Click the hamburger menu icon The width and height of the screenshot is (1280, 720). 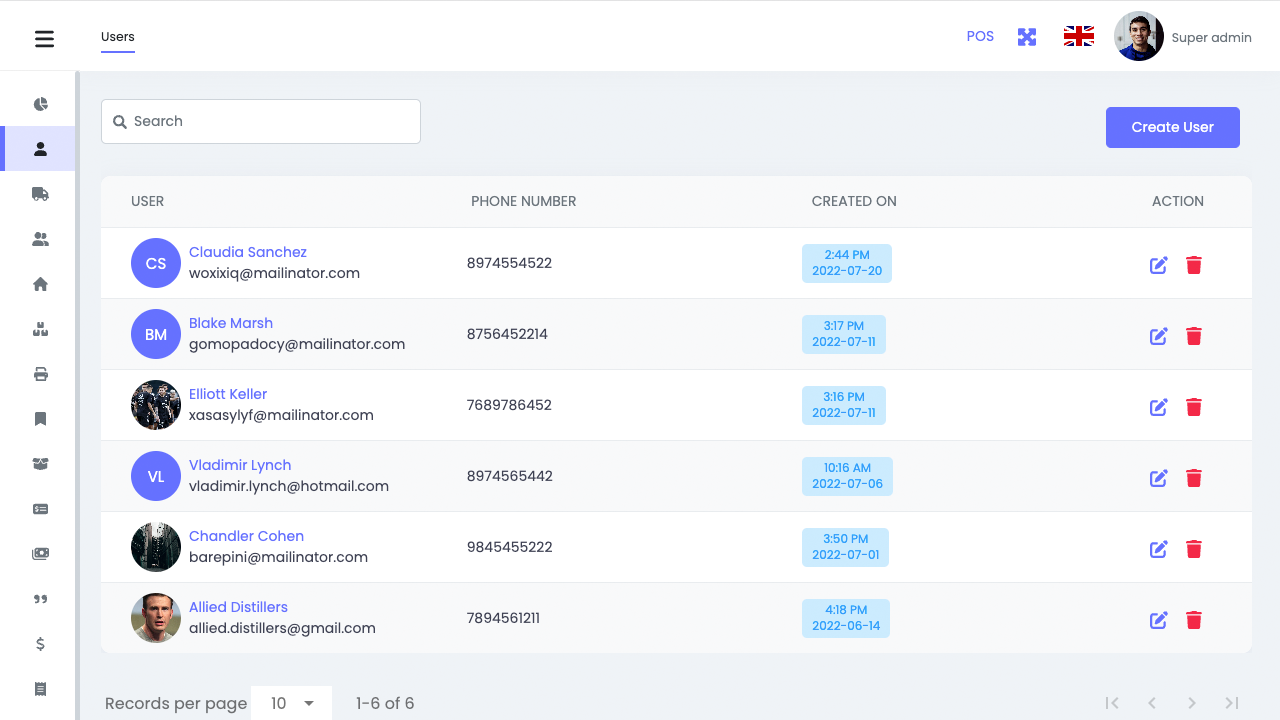44,39
